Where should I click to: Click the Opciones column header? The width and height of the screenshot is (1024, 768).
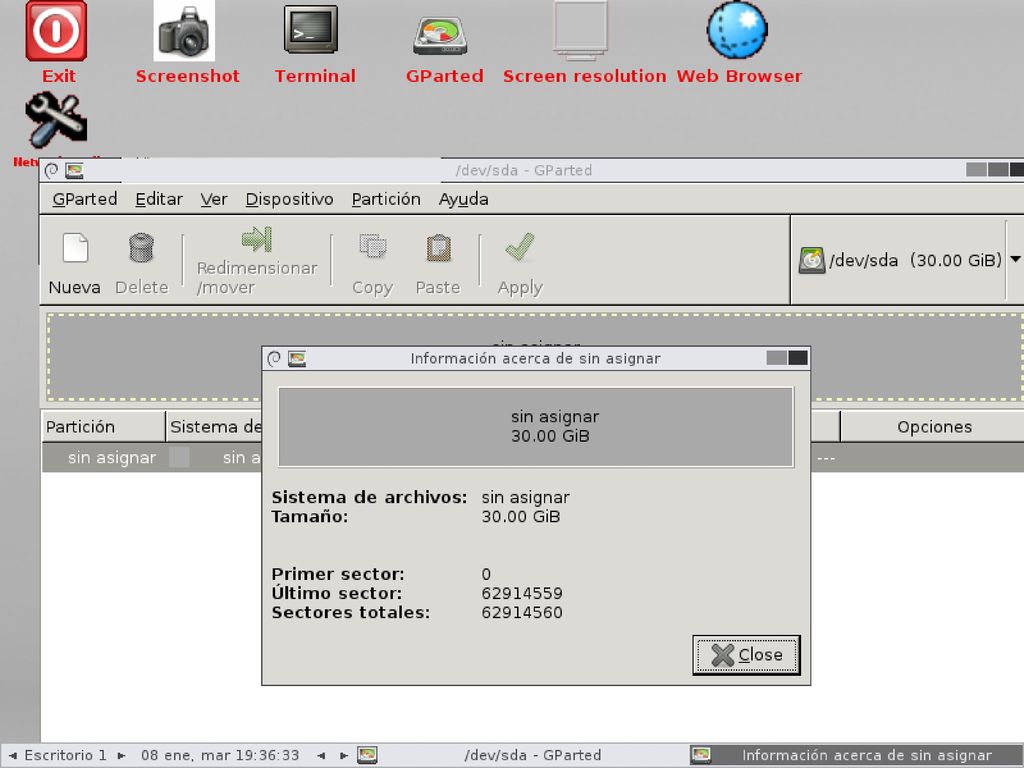point(934,426)
